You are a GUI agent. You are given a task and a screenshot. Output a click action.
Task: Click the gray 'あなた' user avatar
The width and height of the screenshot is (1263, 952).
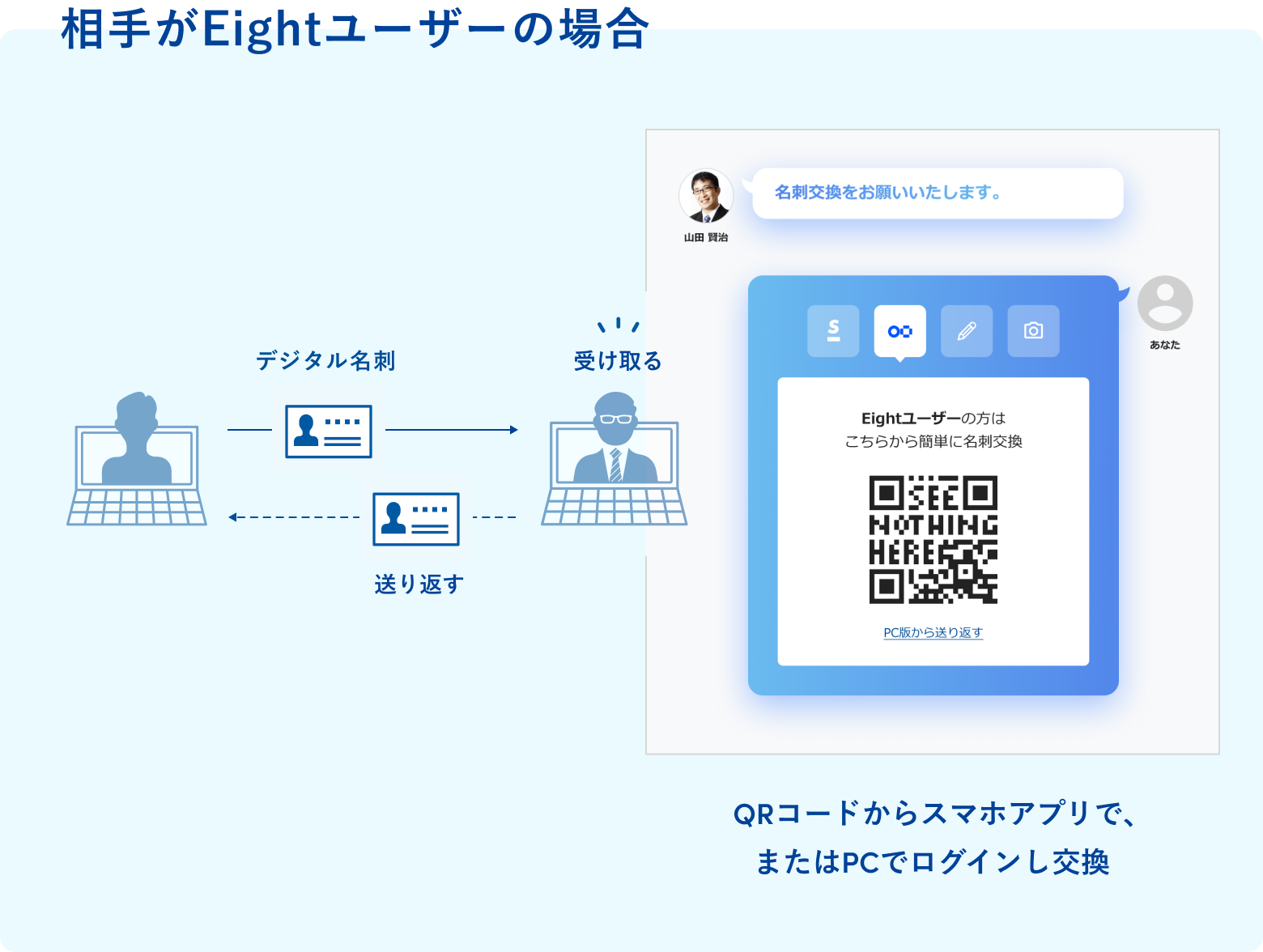1165,304
